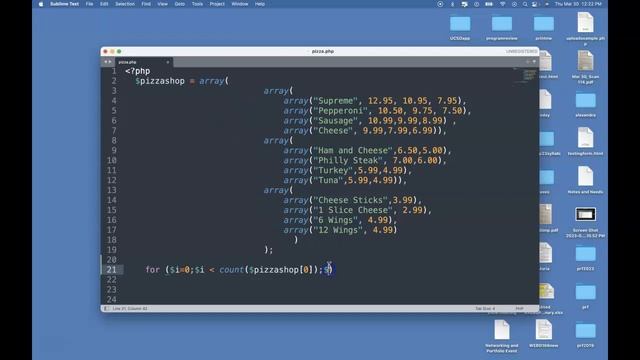
Task: Click line number 21 in the gutter
Action: [111, 270]
